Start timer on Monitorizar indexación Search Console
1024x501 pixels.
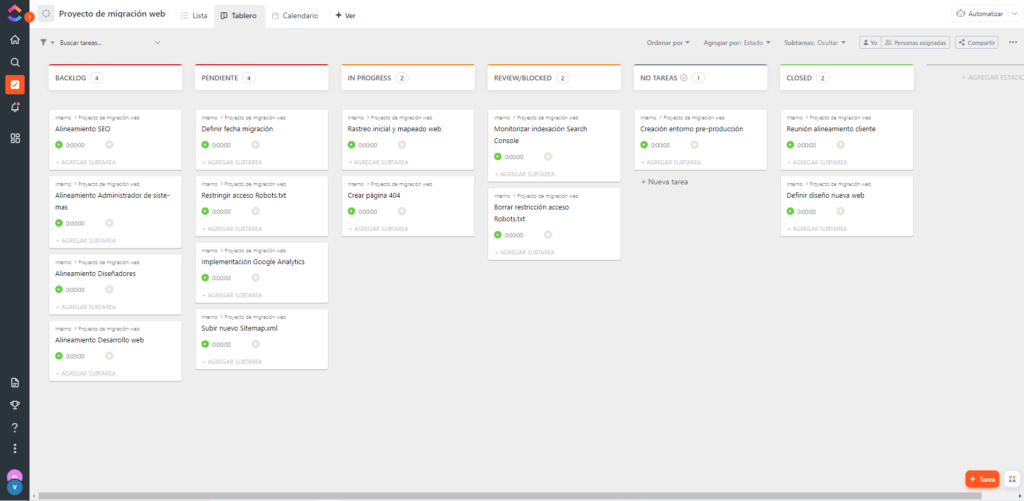498,157
